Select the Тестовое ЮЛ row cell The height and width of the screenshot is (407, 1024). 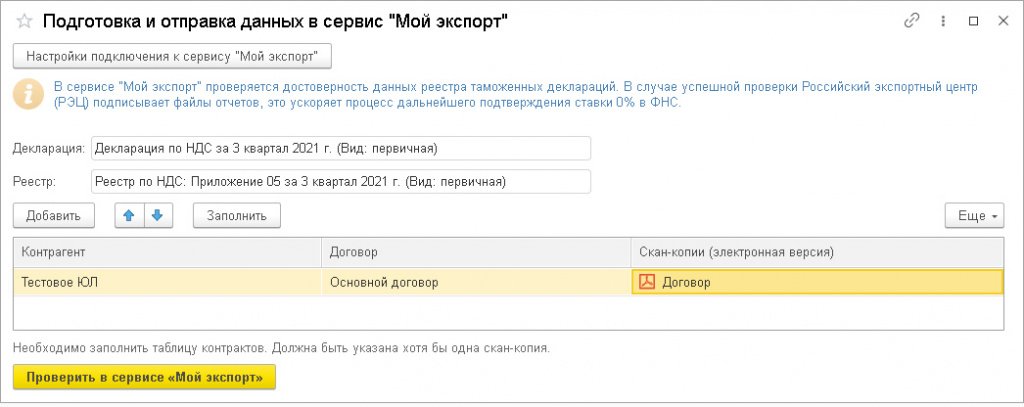point(167,282)
